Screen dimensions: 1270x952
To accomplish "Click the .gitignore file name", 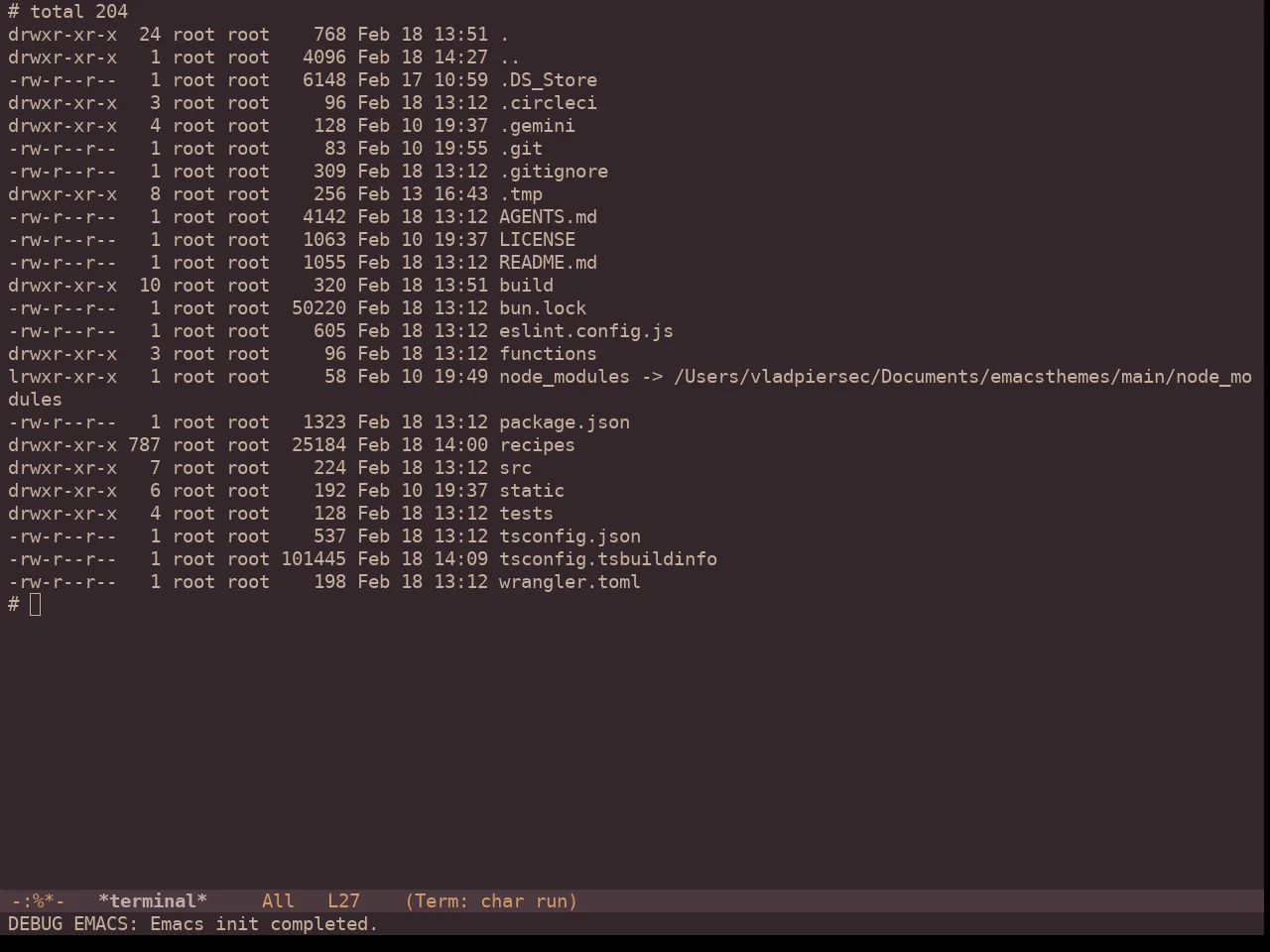I will [554, 172].
